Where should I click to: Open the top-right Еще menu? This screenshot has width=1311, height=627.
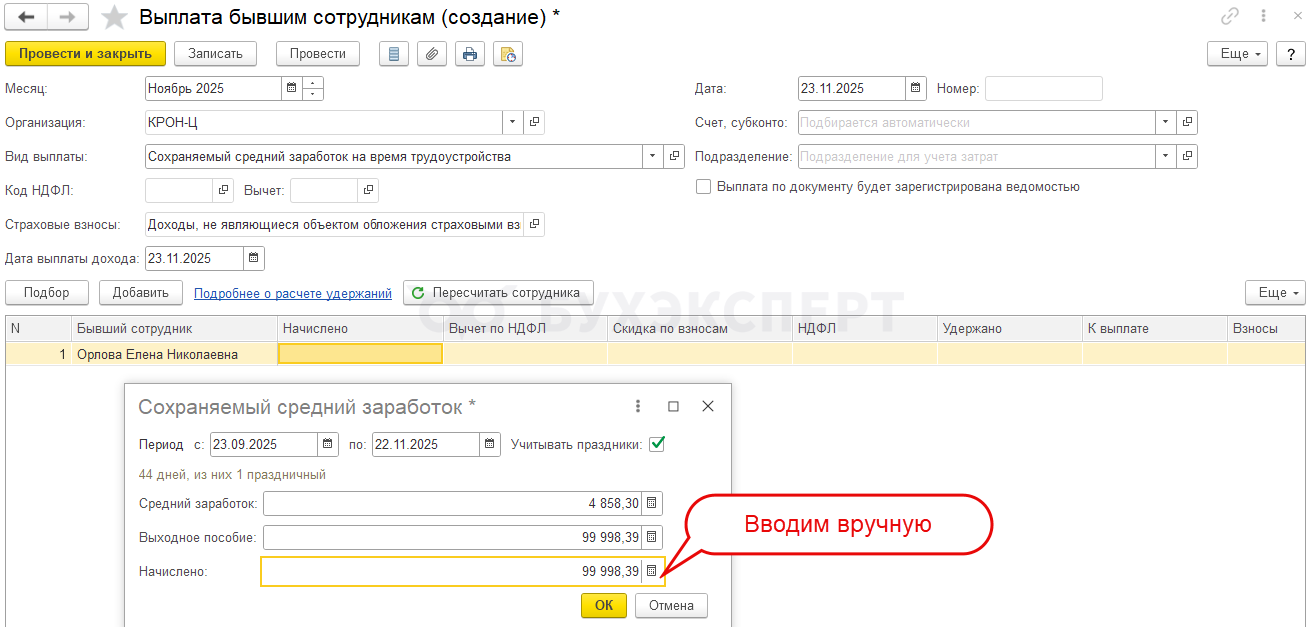click(x=1238, y=54)
